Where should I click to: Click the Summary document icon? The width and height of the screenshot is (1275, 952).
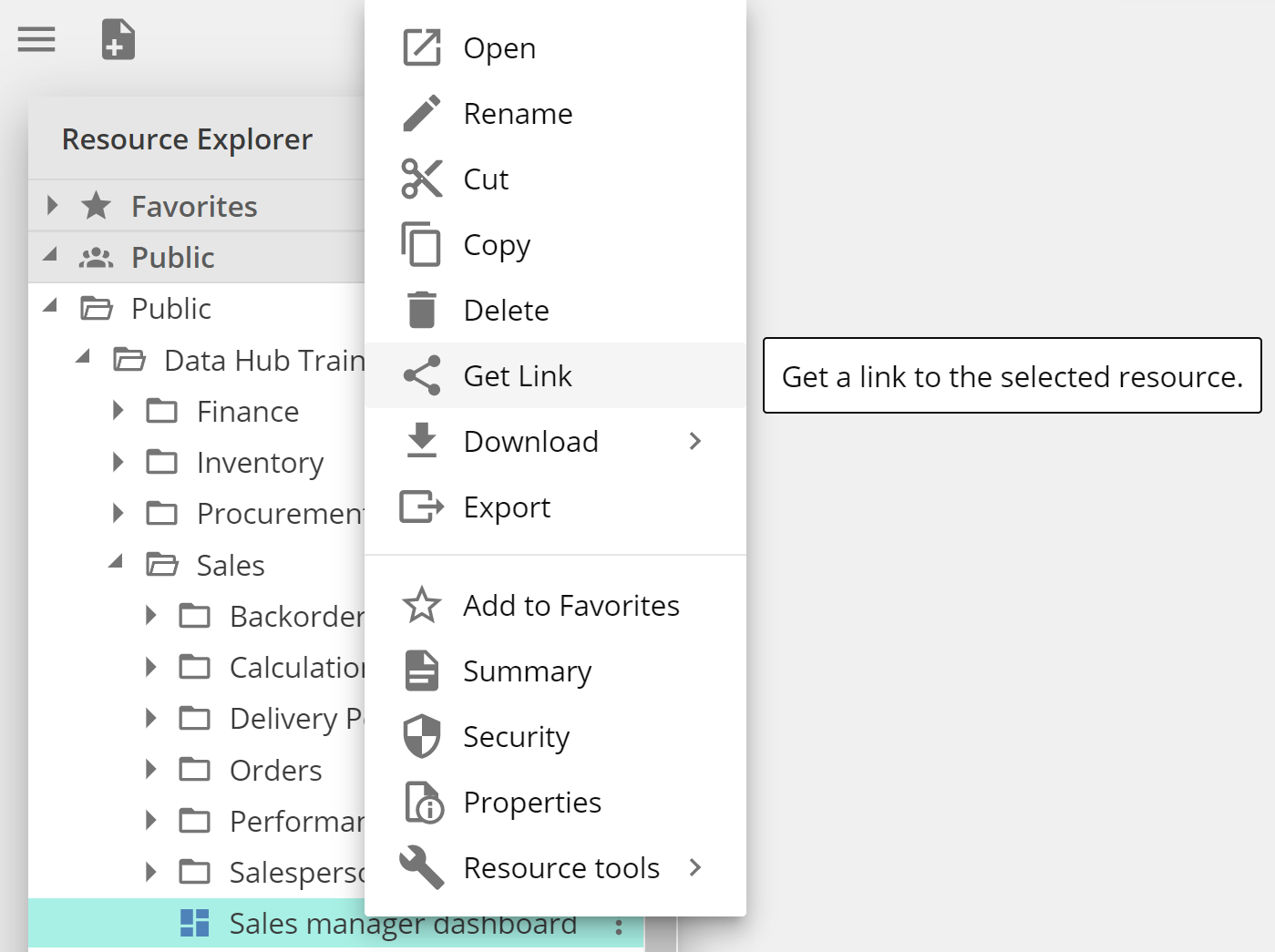coord(422,670)
